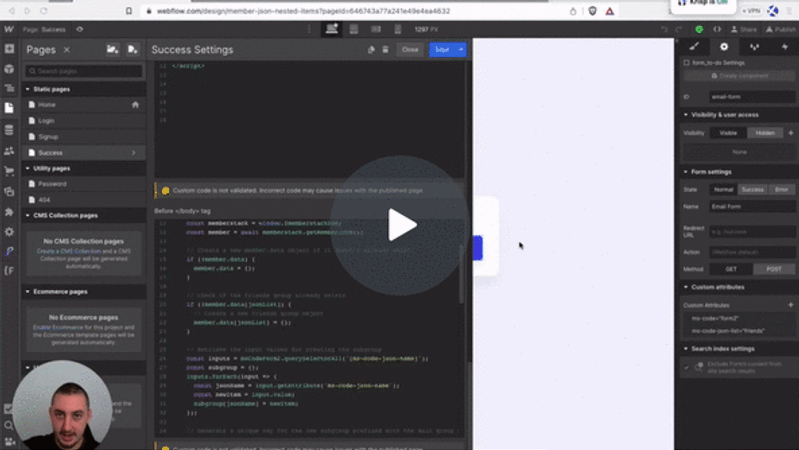Select the 404 utility page
799x450 pixels.
(84, 200)
